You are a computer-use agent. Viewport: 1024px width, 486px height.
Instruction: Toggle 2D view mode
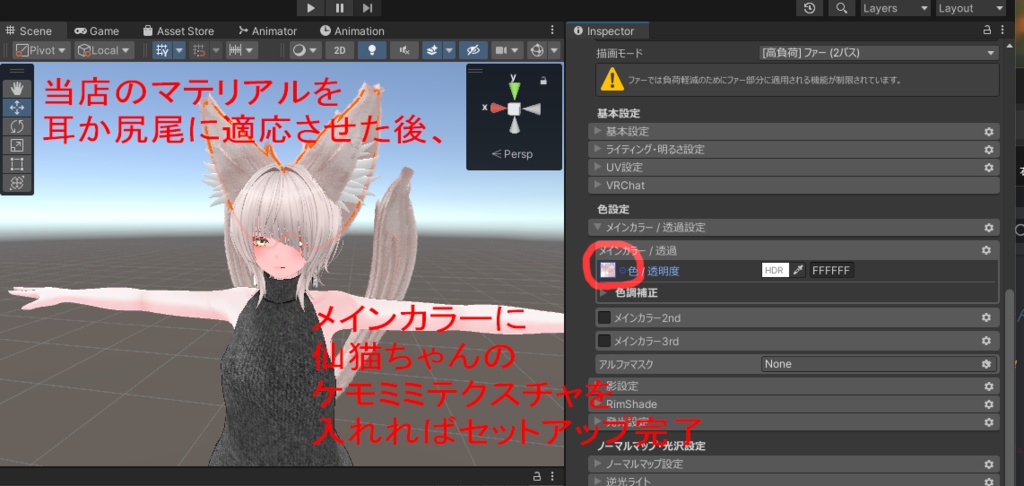coord(340,50)
